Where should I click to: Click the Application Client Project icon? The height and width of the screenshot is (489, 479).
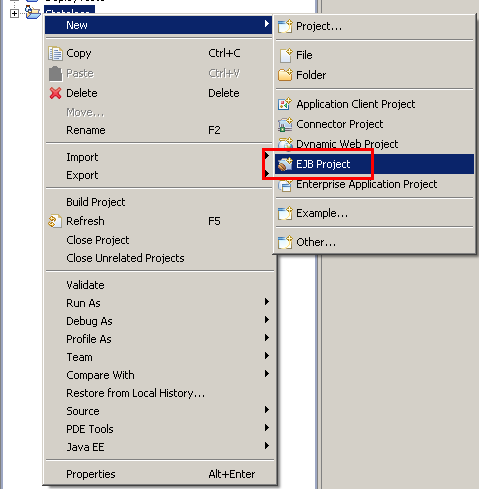coord(285,104)
